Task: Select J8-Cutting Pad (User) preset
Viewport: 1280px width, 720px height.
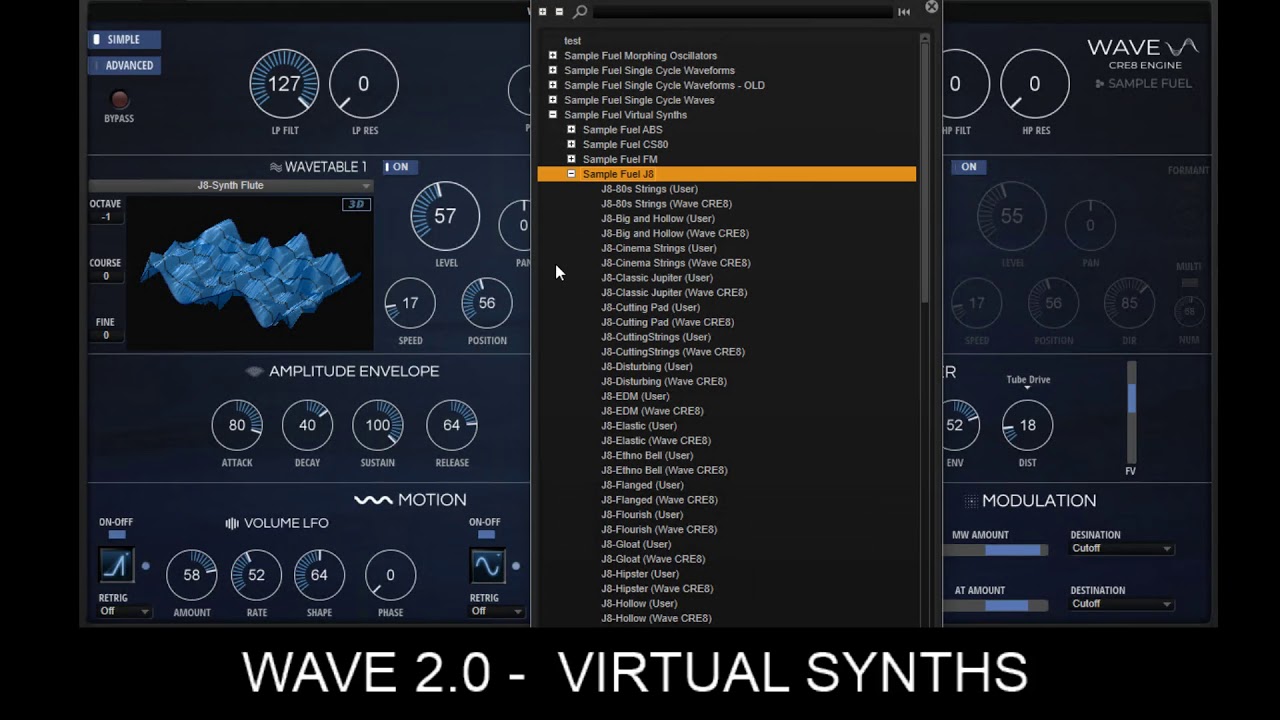Action: click(x=650, y=308)
